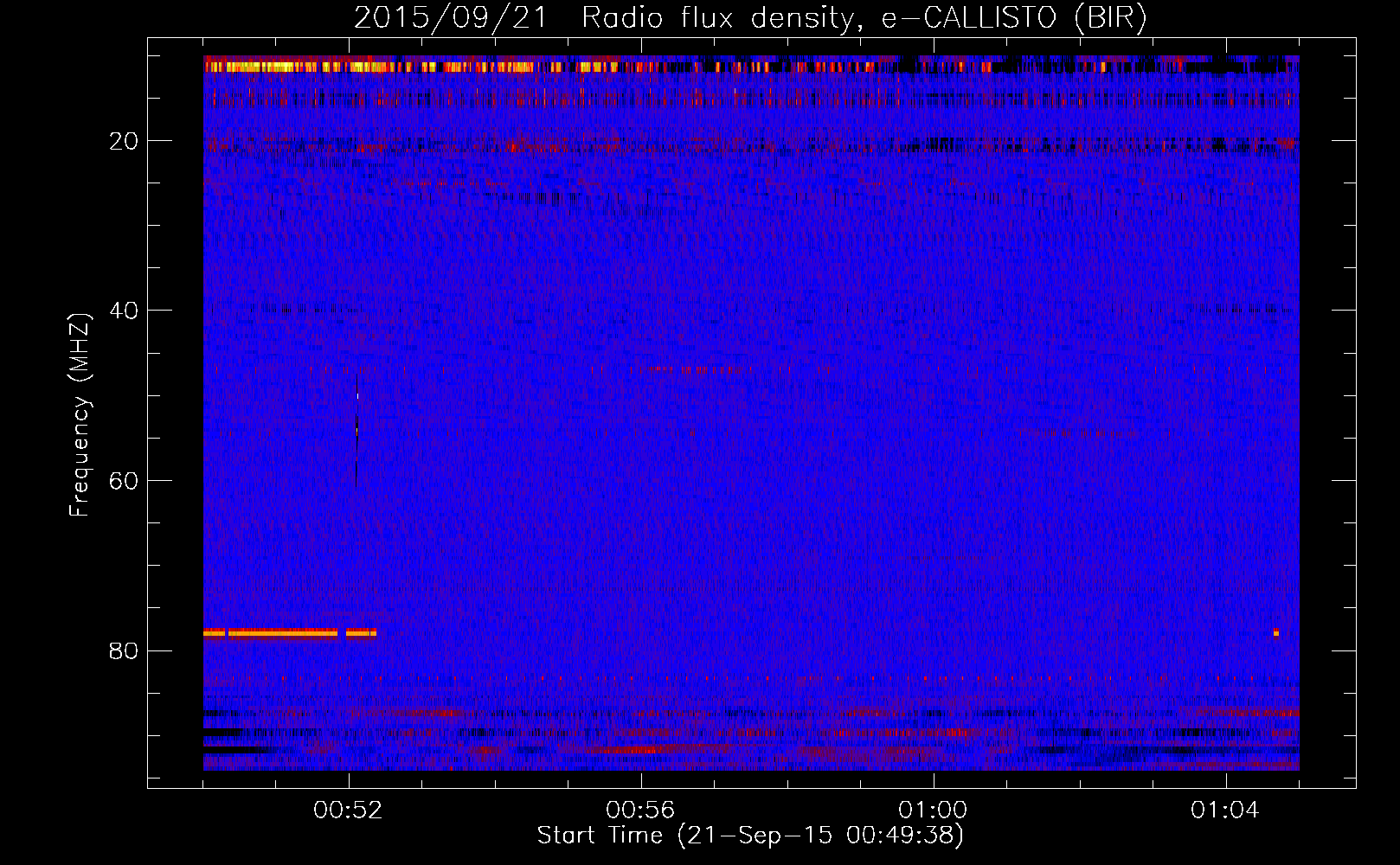Click the 20 frequency tick label
This screenshot has width=1400, height=865.
click(x=125, y=141)
